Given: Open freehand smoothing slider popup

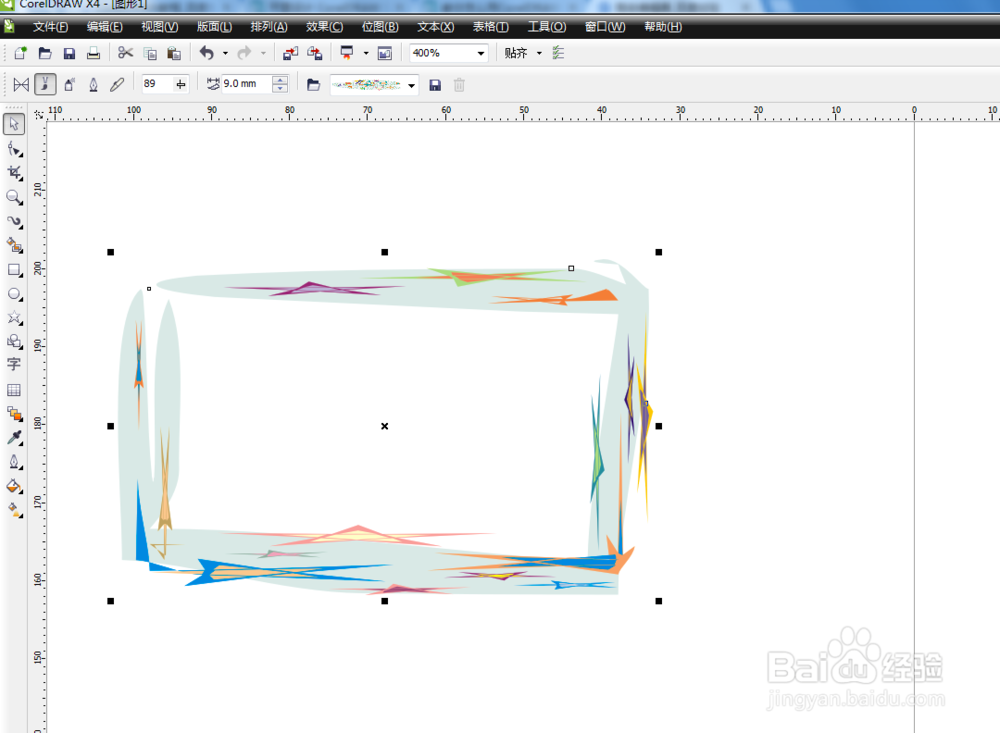Looking at the screenshot, I should click(181, 84).
